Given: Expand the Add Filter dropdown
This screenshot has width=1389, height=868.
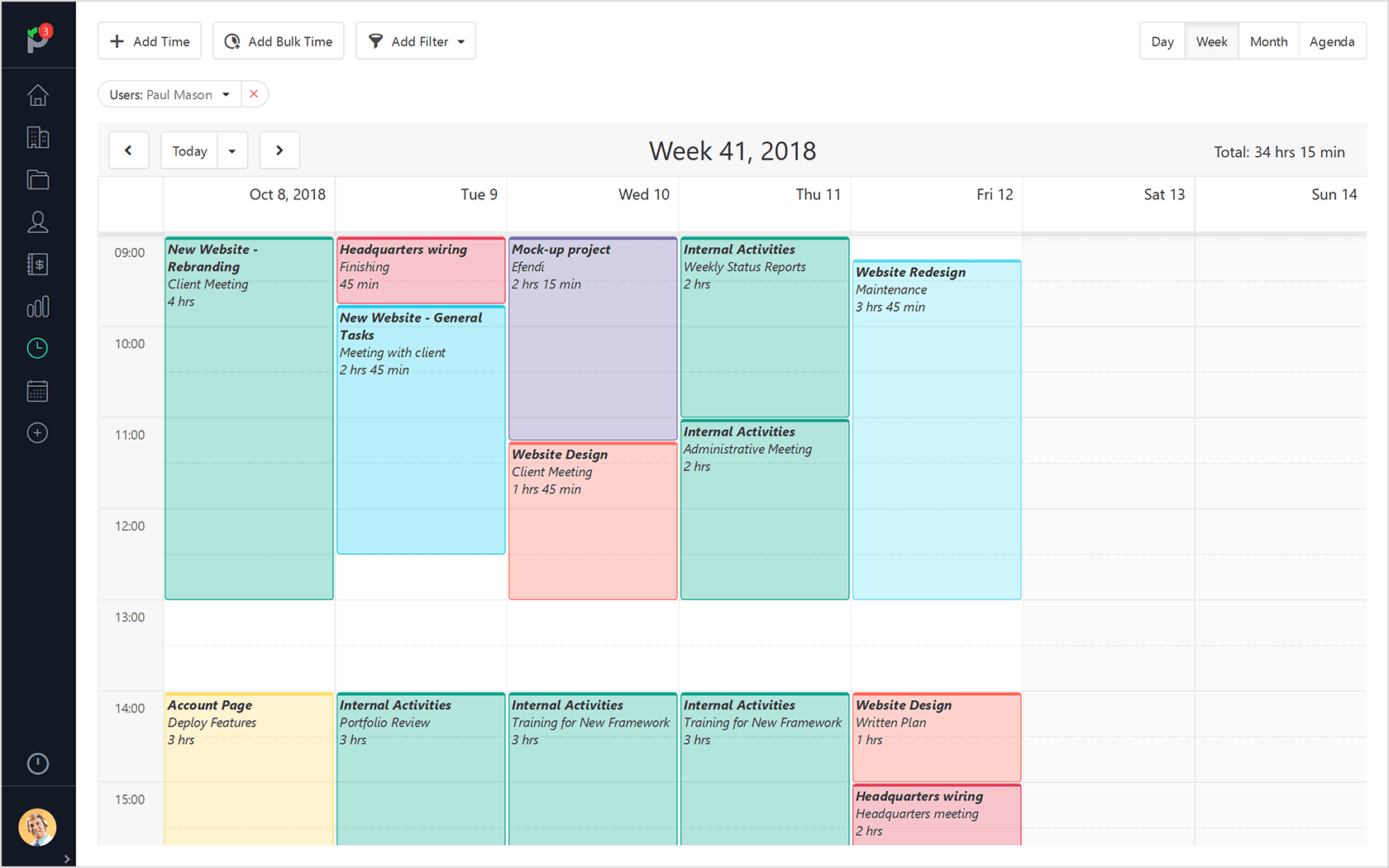Looking at the screenshot, I should [x=415, y=41].
